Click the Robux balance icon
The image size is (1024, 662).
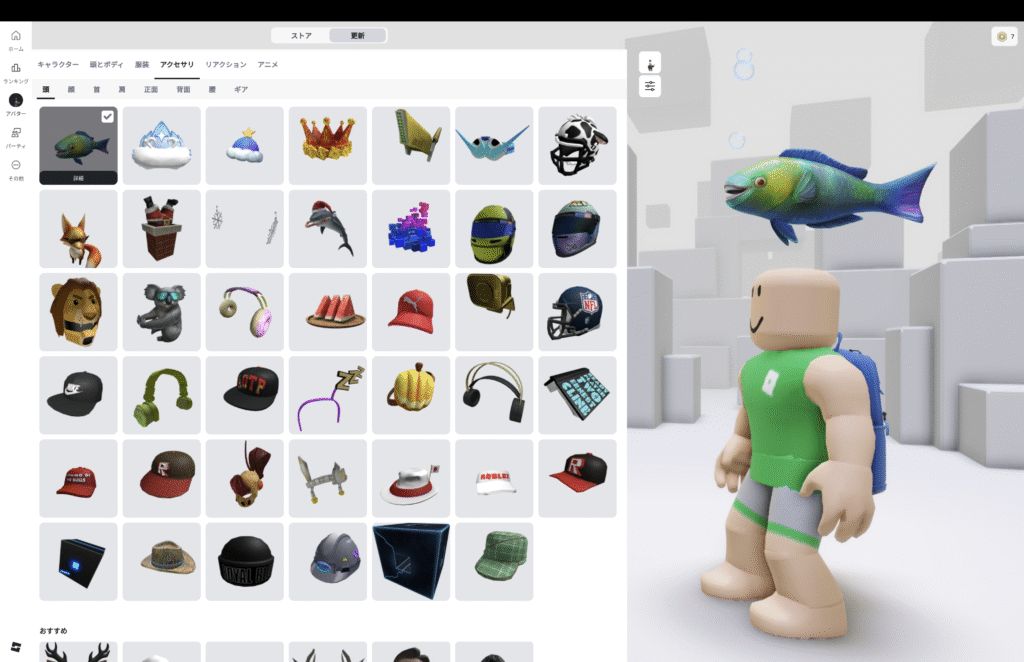[x=1003, y=37]
